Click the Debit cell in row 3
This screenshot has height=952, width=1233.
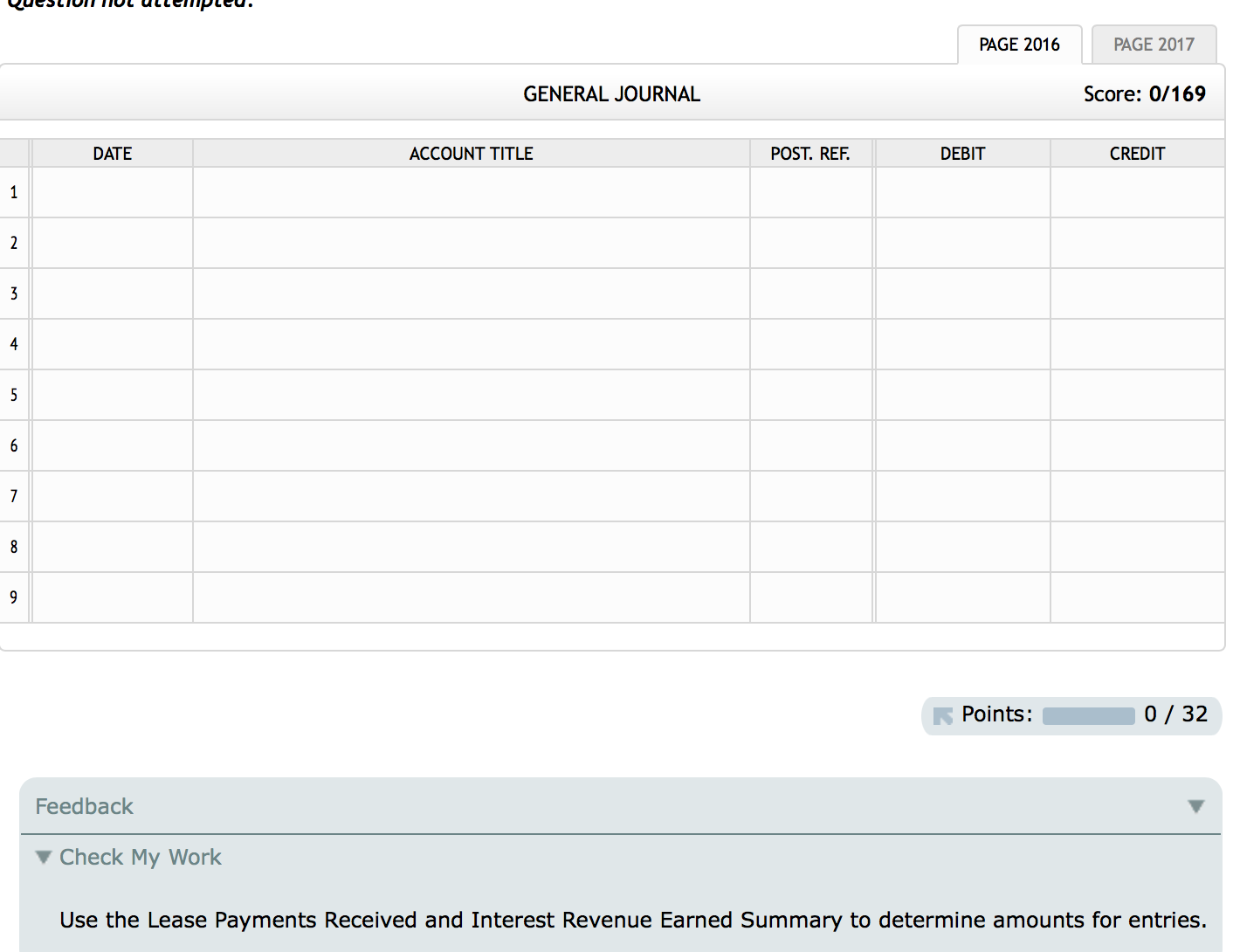click(962, 293)
